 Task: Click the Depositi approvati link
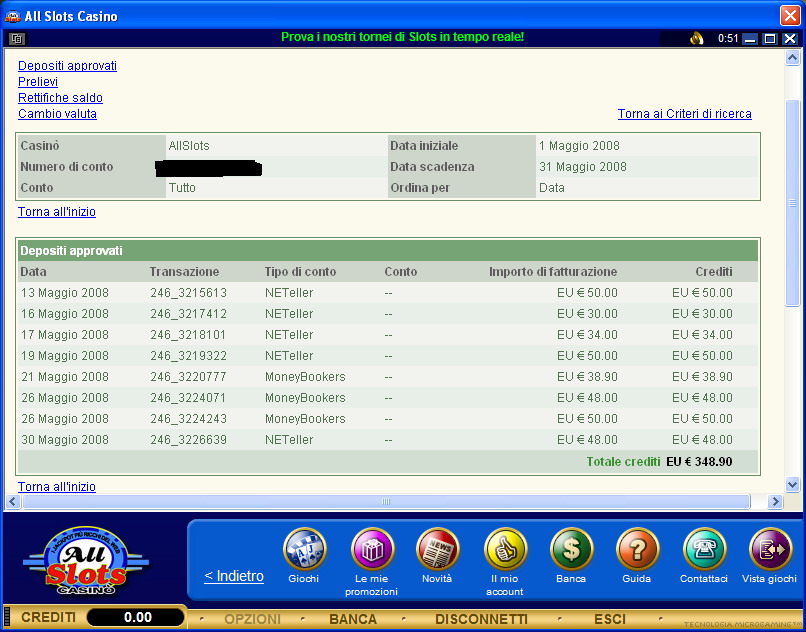pyautogui.click(x=67, y=66)
